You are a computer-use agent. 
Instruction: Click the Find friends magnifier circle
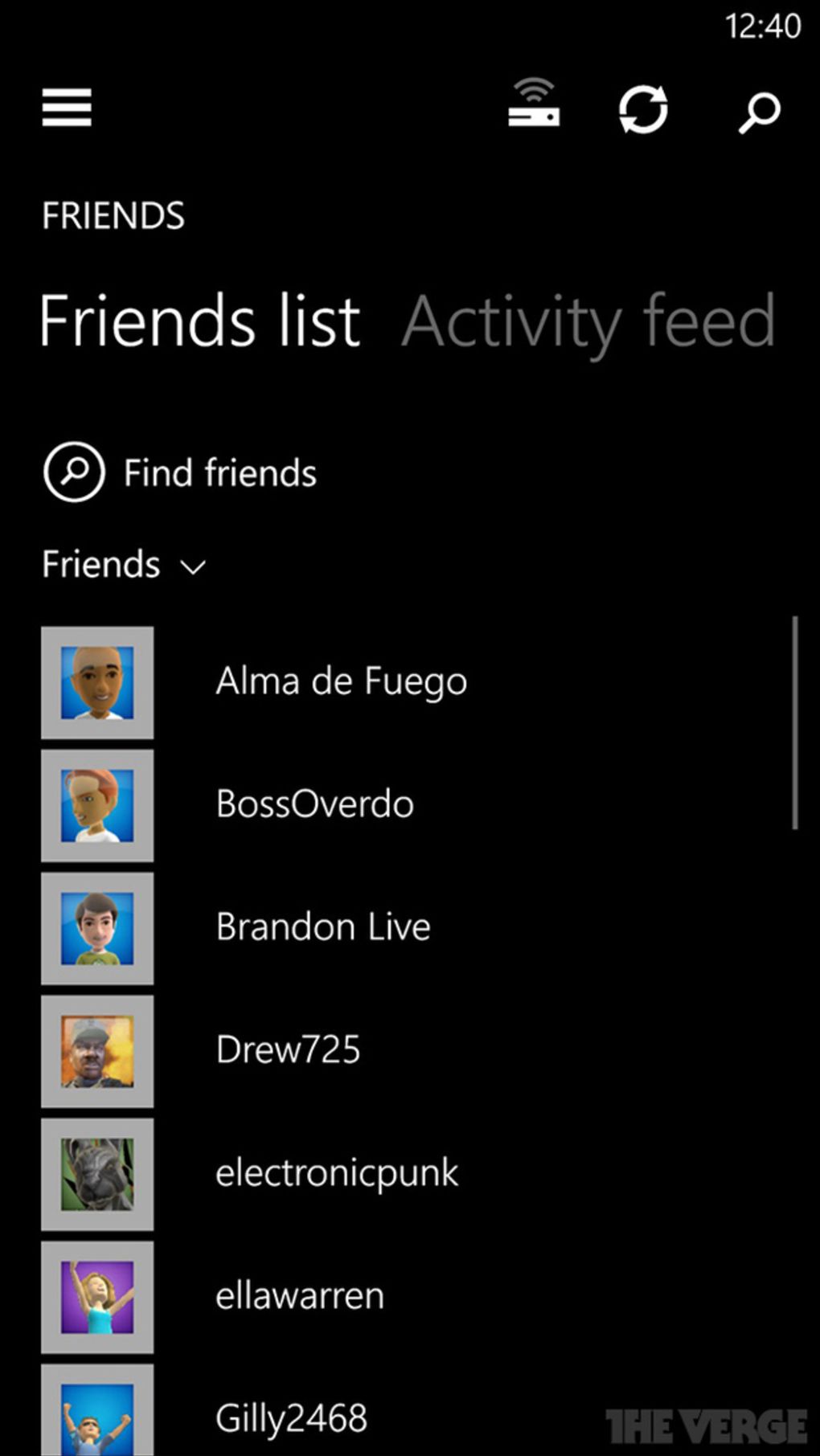tap(74, 472)
